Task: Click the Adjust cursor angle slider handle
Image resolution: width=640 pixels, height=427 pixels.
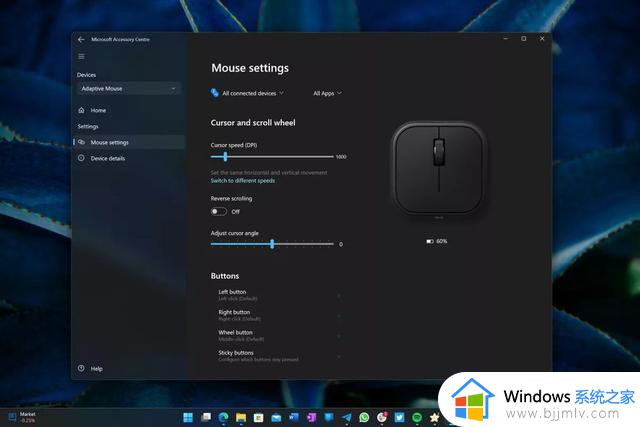Action: pyautogui.click(x=272, y=244)
